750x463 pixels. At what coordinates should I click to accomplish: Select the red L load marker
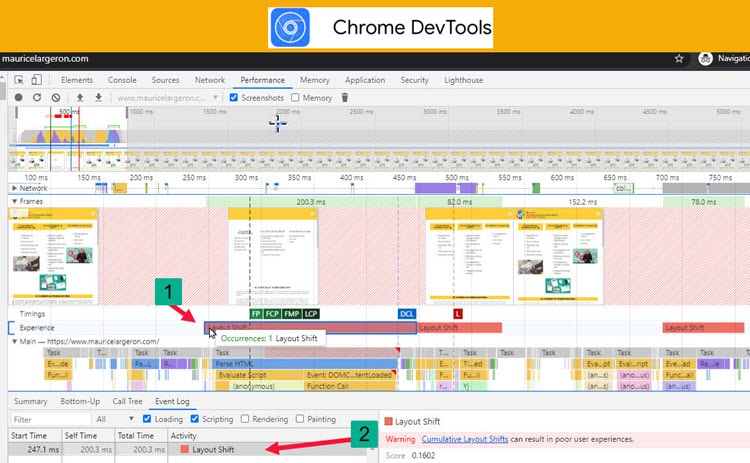point(458,314)
